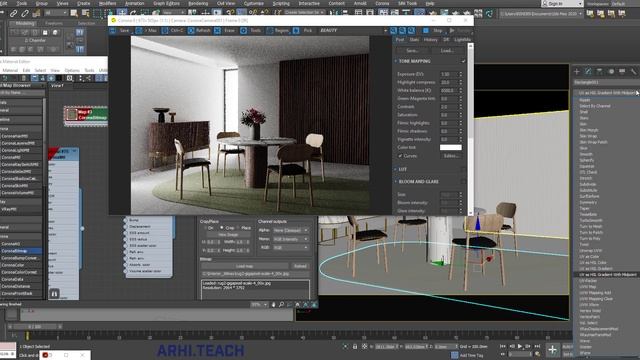Click the pause icon in the material node panel

click(x=54, y=293)
